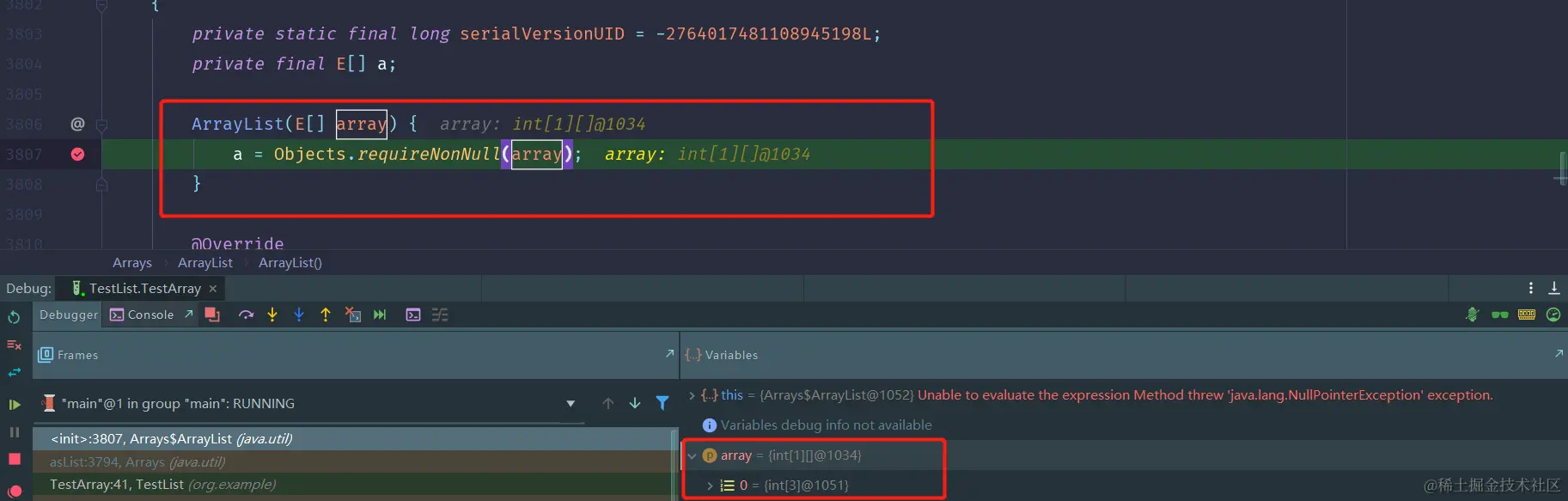Show execution point icon
This screenshot has height=501, width=1568.
pos(212,315)
